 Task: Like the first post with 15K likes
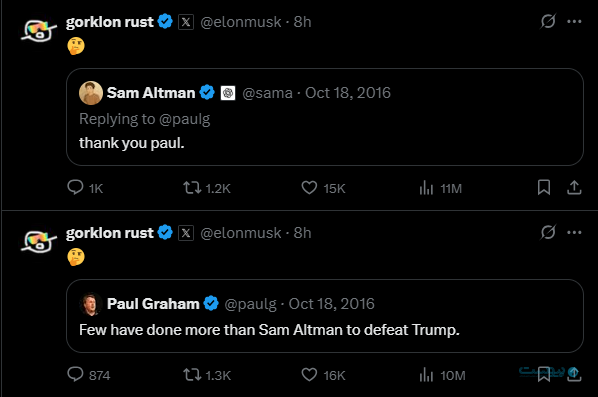tap(309, 188)
